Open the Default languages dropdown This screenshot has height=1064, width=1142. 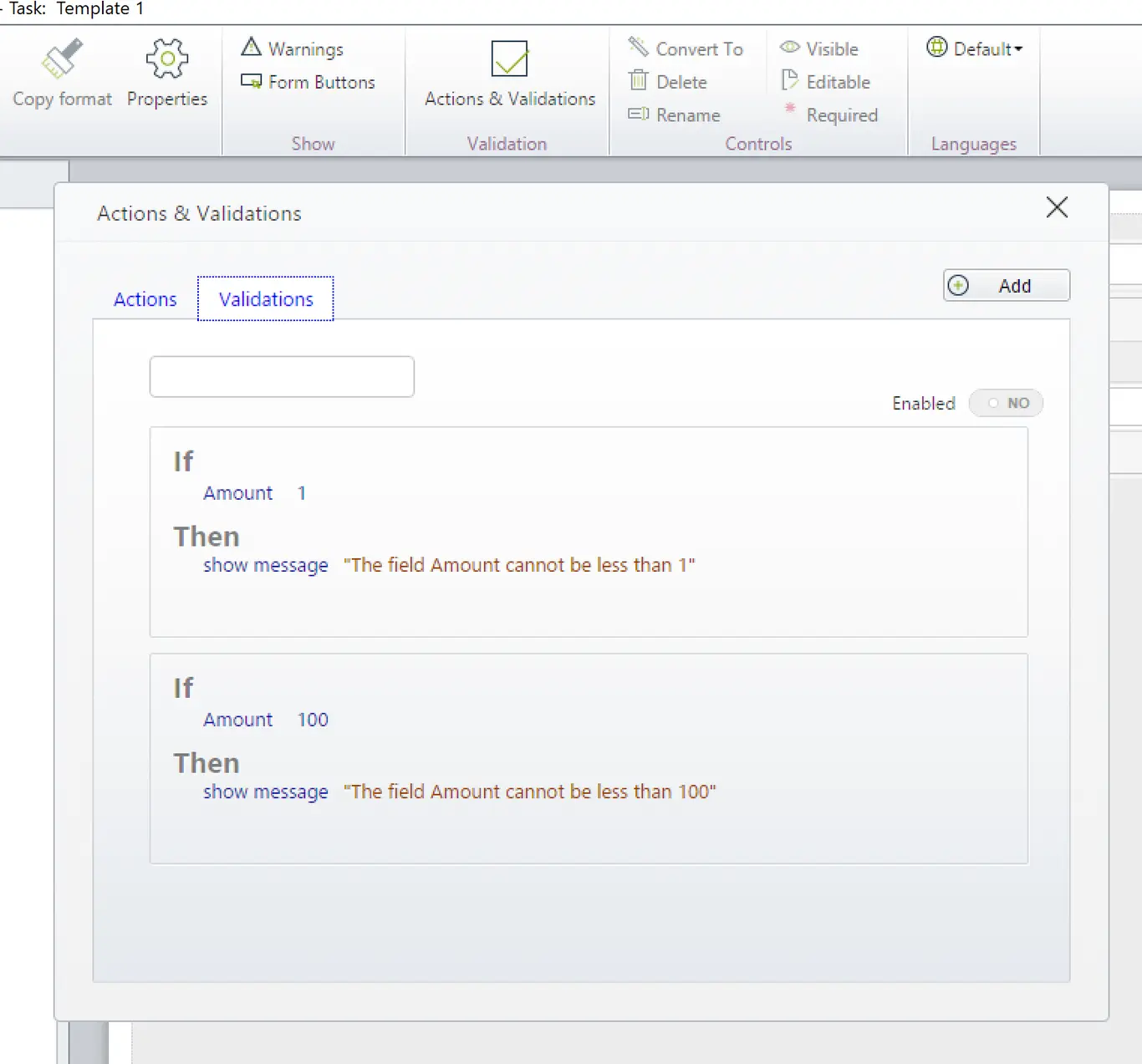(975, 48)
